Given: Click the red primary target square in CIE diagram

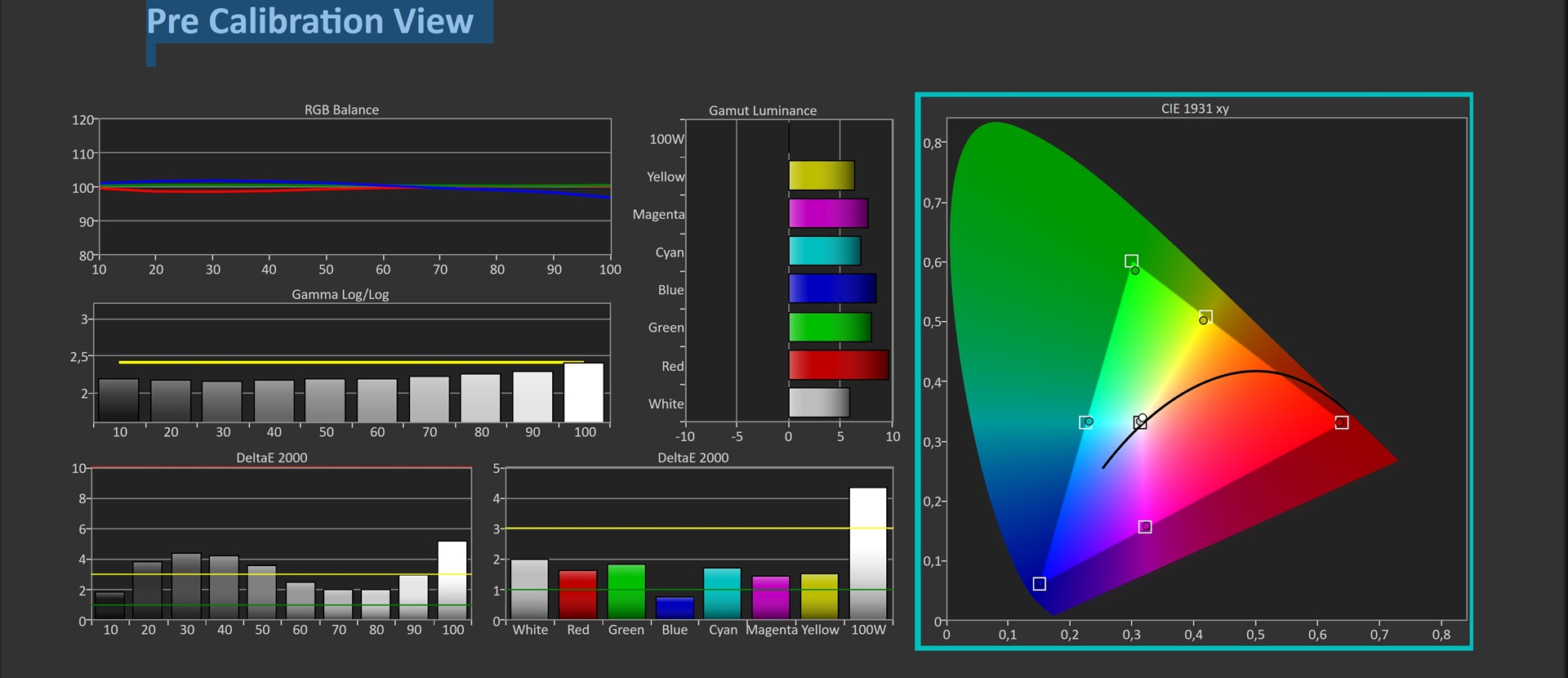Looking at the screenshot, I should [x=1341, y=422].
